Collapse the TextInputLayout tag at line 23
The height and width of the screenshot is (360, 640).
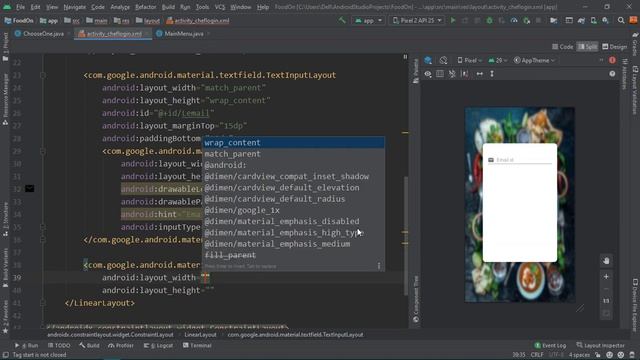pos(43,75)
